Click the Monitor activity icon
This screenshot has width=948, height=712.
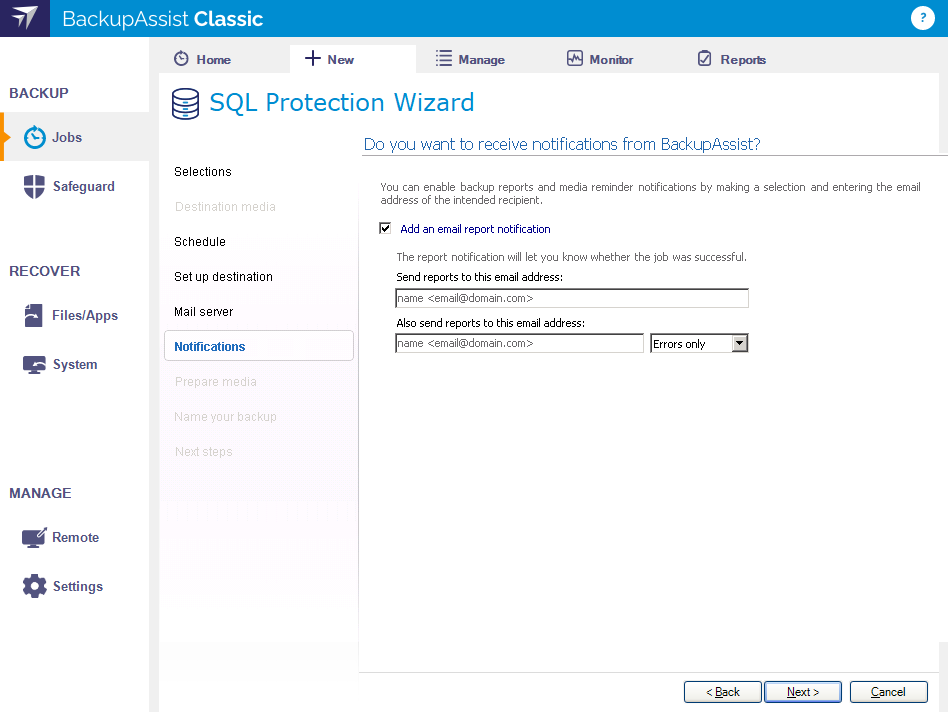click(x=574, y=59)
